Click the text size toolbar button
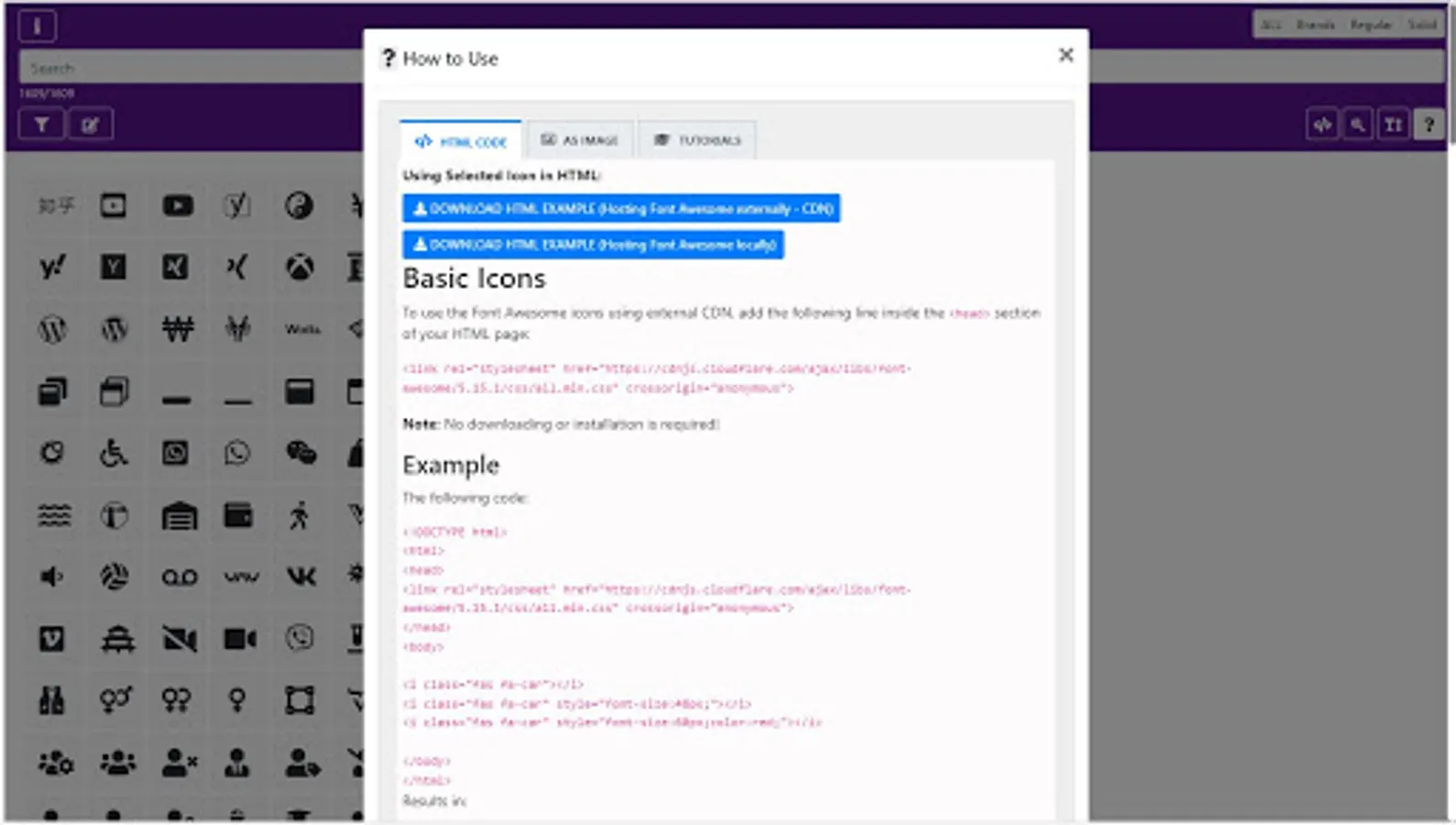Image resolution: width=1456 pixels, height=825 pixels. (x=1394, y=125)
